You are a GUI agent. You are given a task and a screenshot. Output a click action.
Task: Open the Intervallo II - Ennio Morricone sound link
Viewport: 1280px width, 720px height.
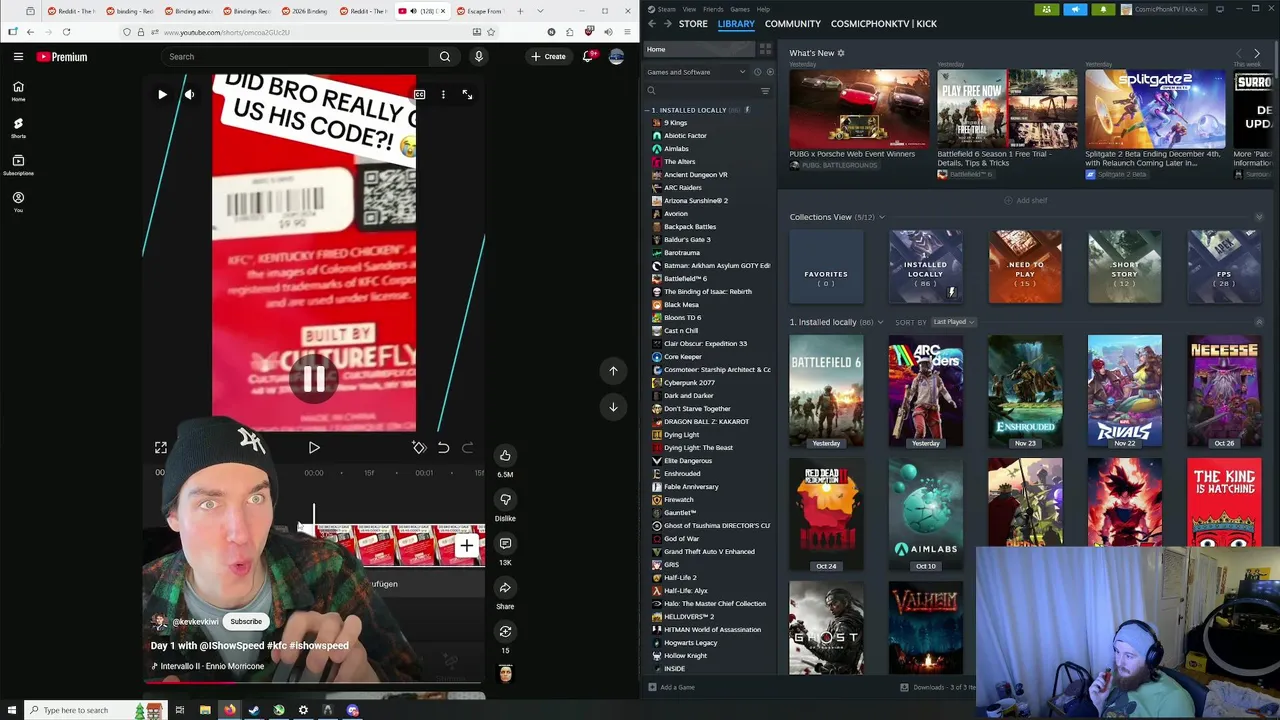pos(208,666)
